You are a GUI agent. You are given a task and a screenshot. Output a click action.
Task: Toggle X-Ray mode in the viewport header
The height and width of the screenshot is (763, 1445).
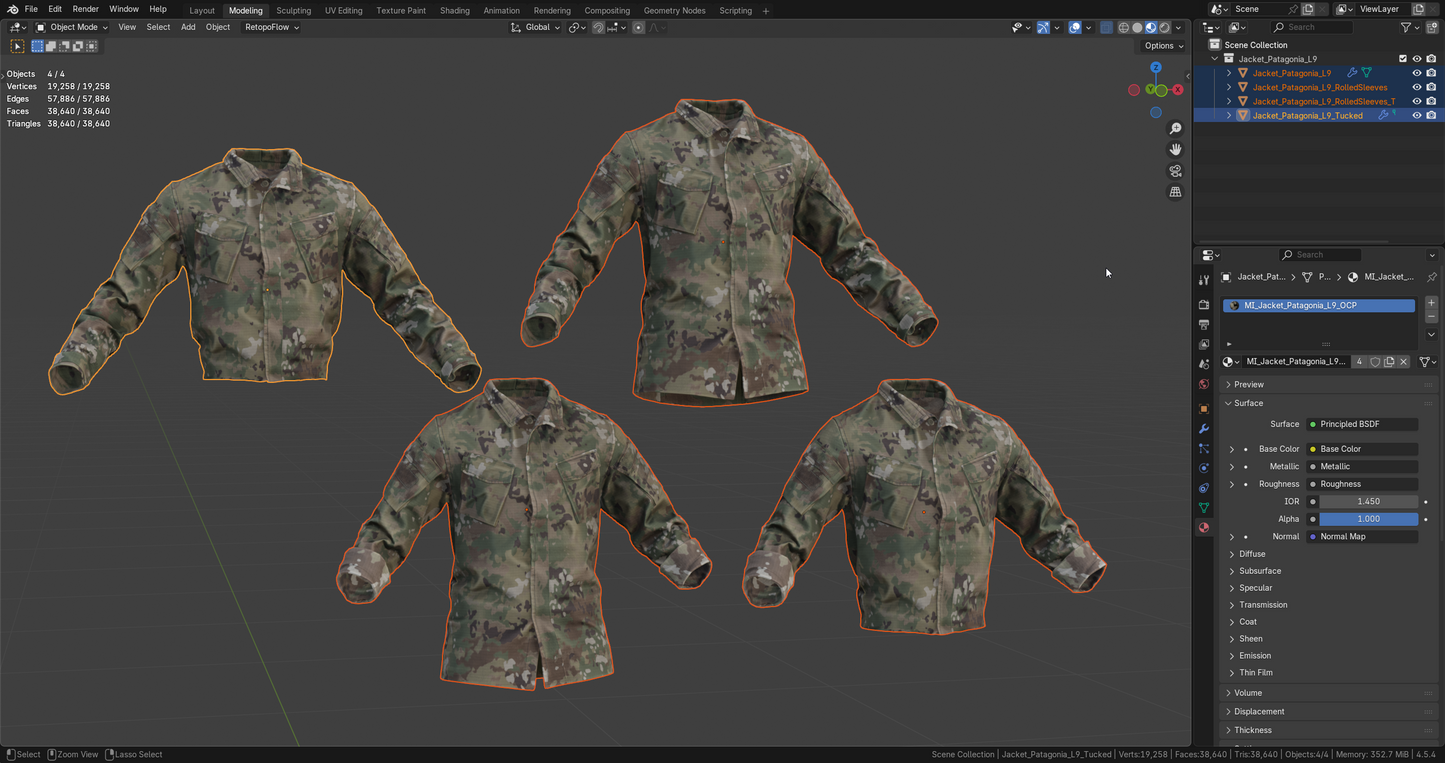(1106, 27)
